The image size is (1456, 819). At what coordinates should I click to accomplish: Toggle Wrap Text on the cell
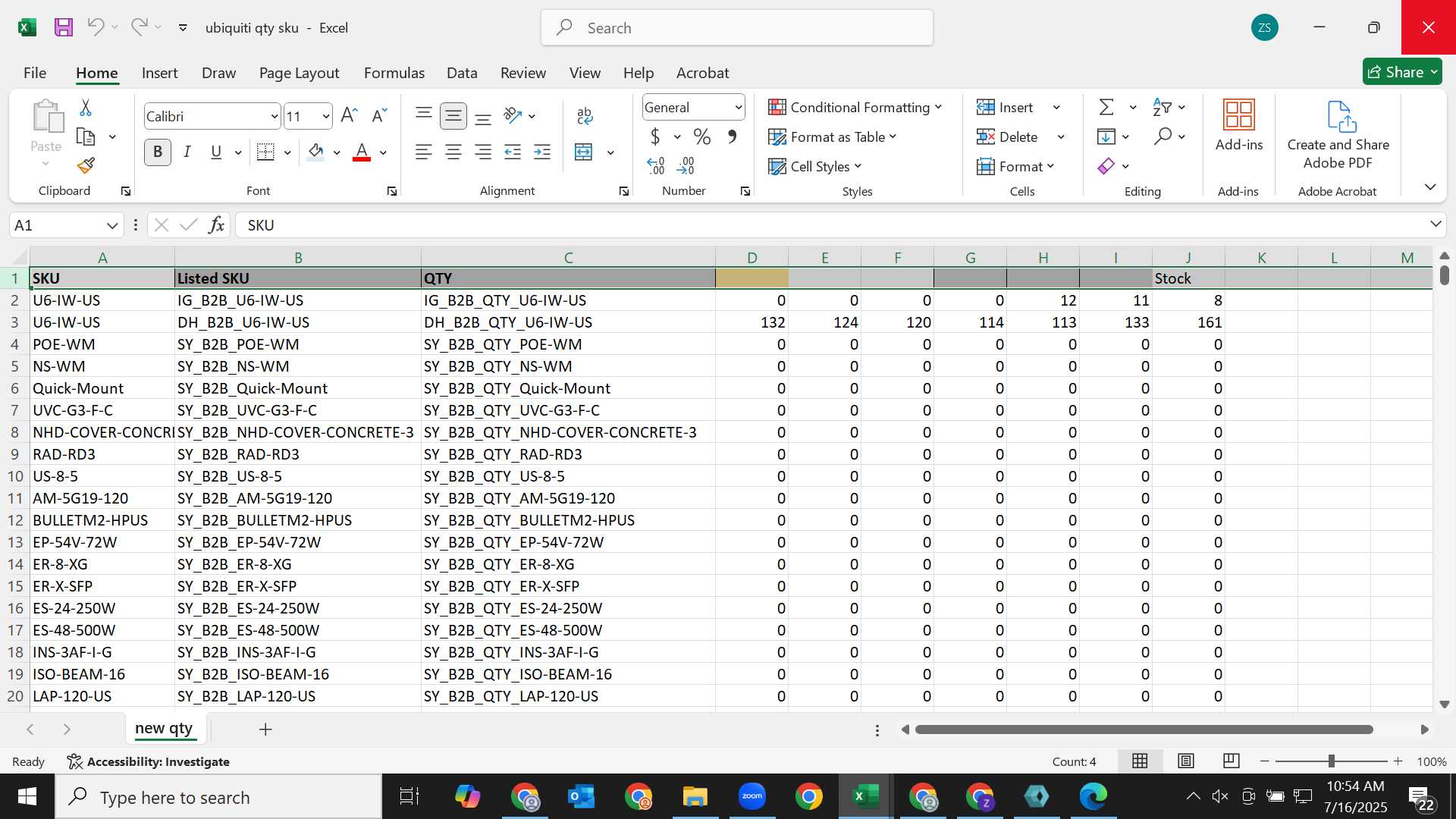point(585,116)
